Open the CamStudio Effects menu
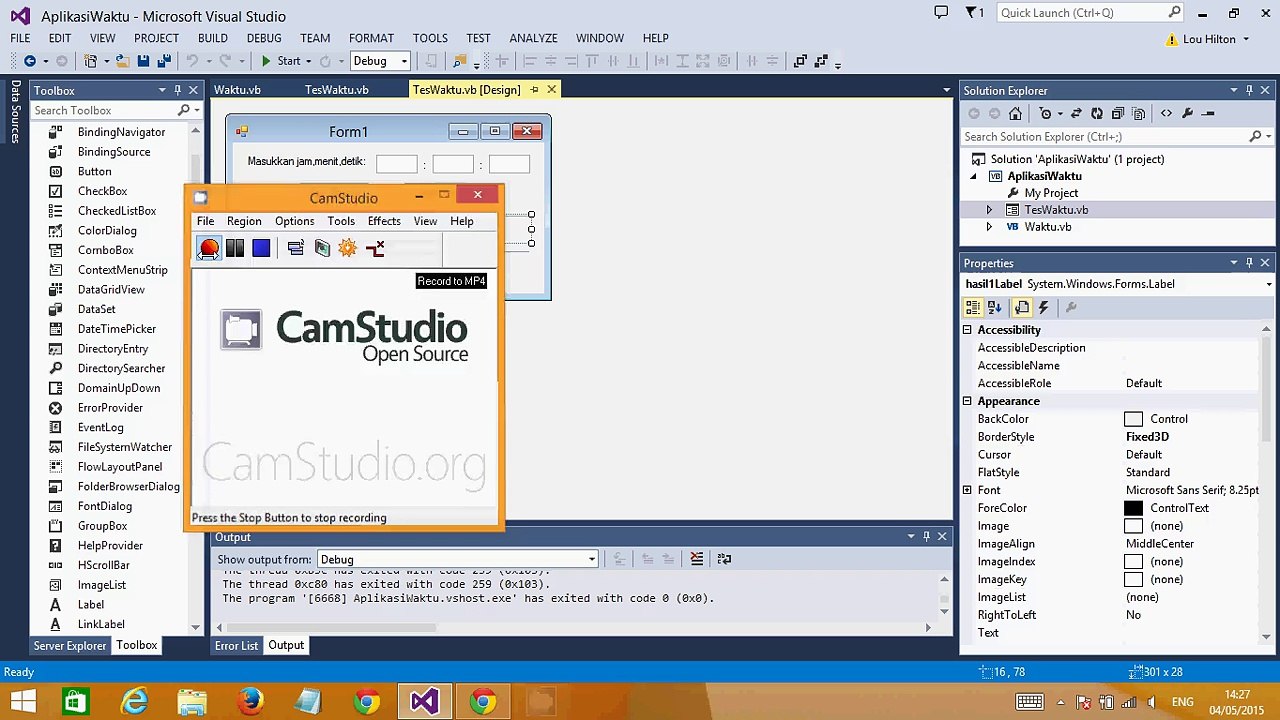 (384, 221)
